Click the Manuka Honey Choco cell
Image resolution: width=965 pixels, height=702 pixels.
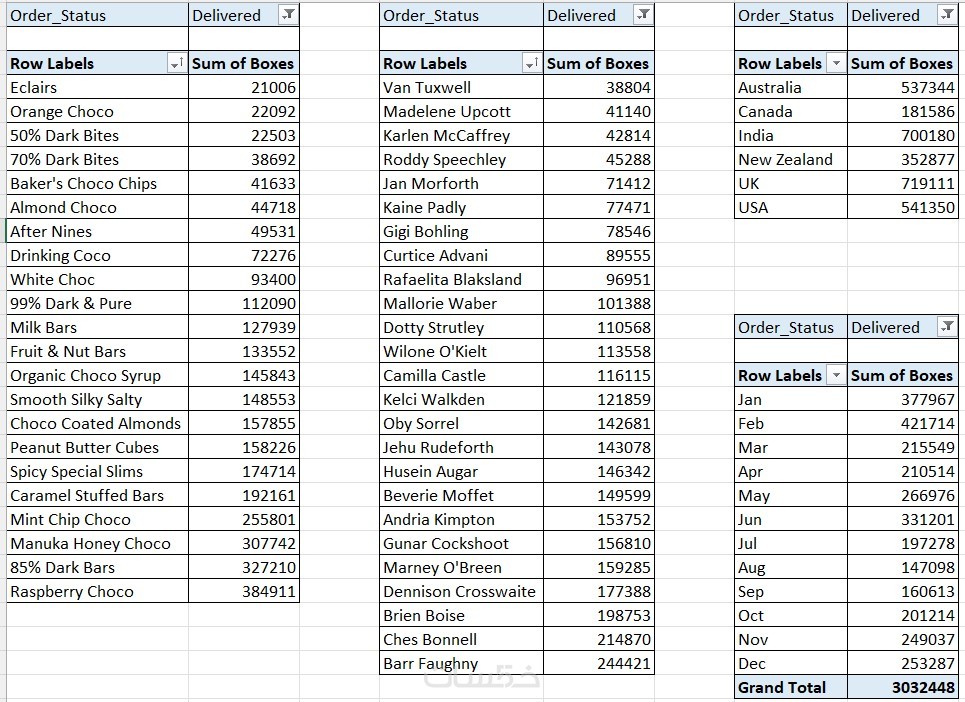click(x=90, y=543)
